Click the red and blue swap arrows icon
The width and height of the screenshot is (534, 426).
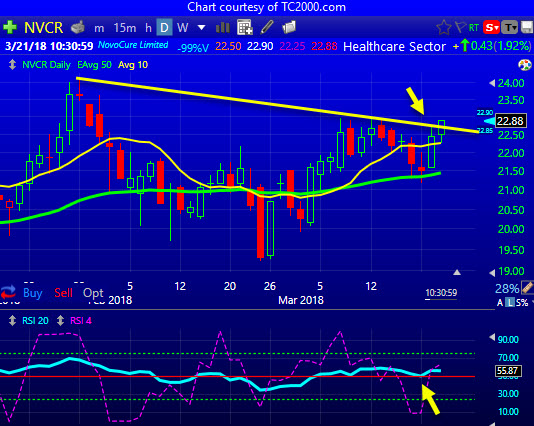(9, 292)
